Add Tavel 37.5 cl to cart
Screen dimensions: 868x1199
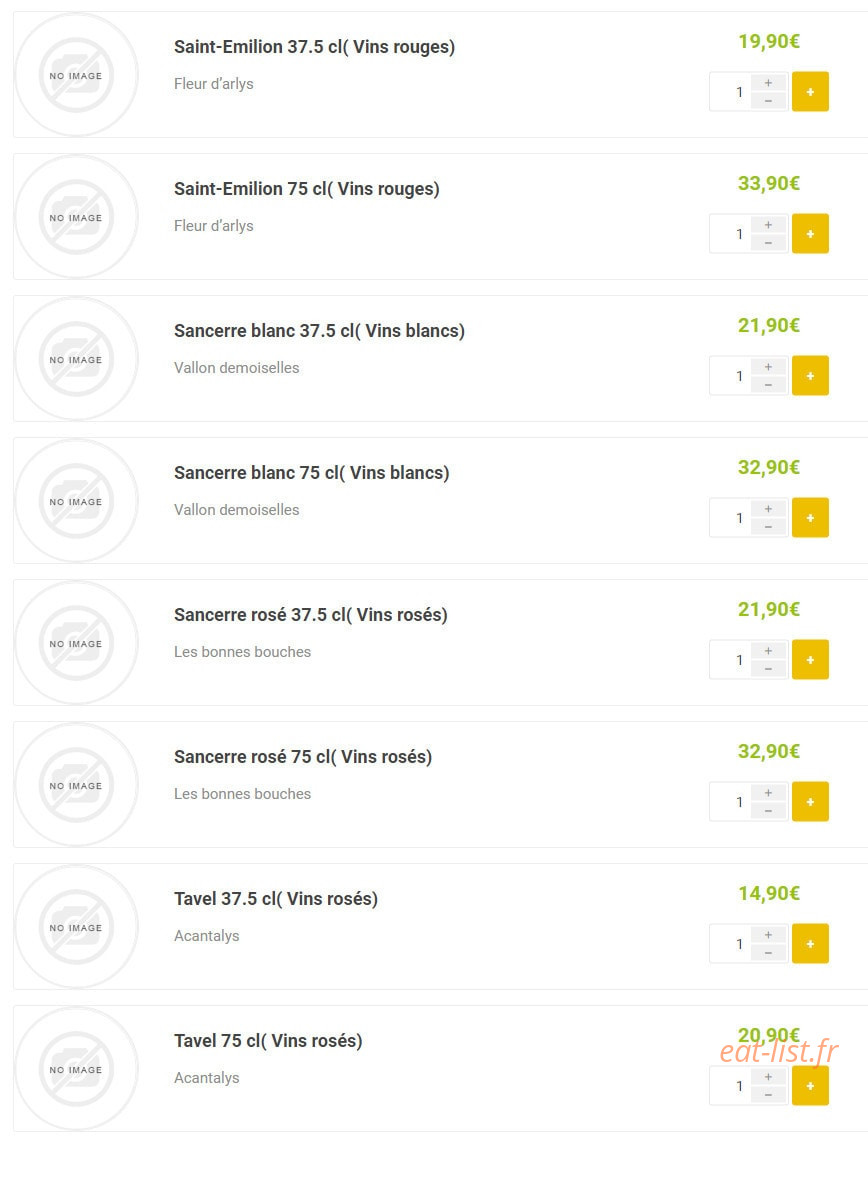pyautogui.click(x=810, y=944)
